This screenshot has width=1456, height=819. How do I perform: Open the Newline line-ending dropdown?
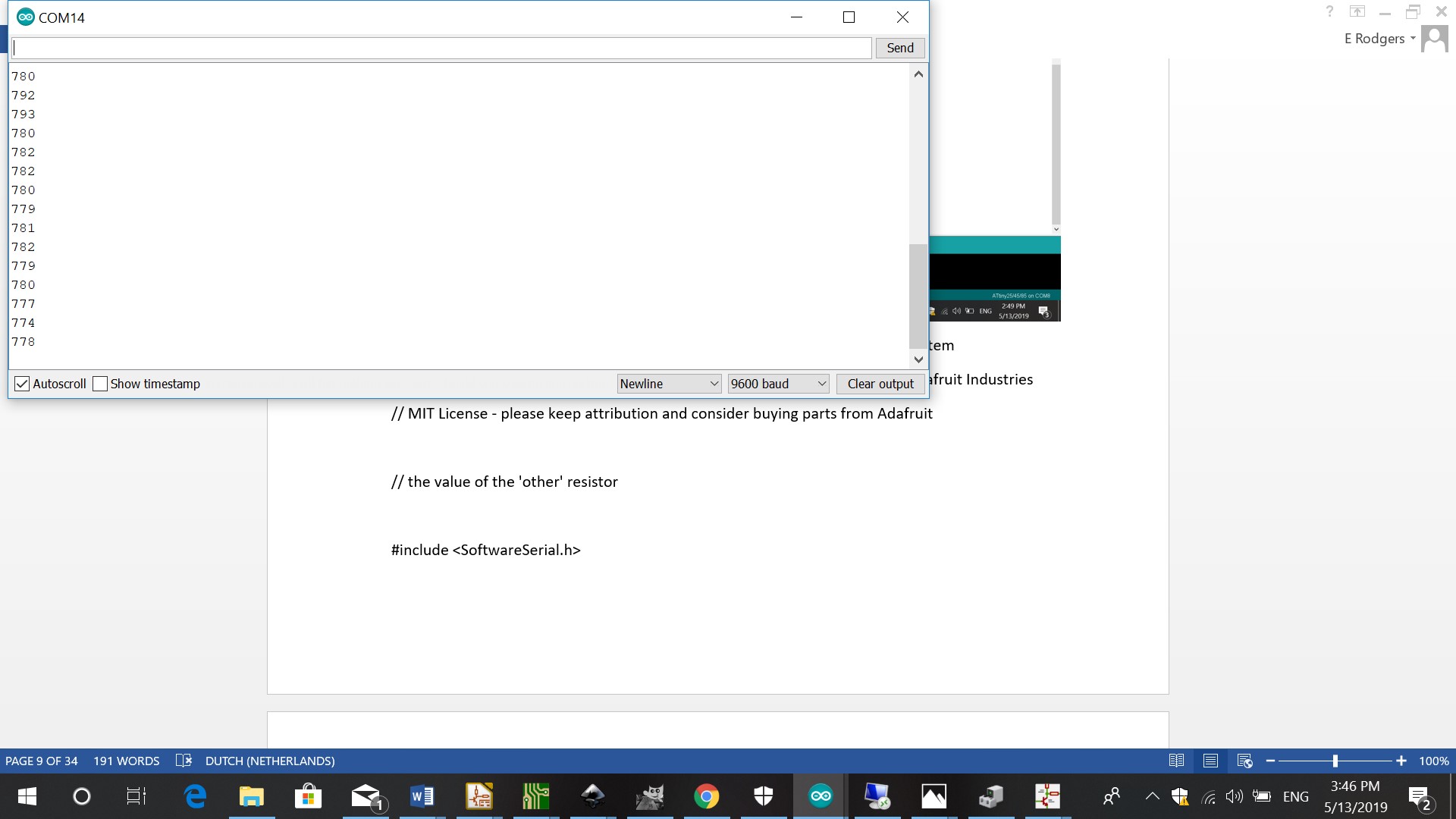669,384
